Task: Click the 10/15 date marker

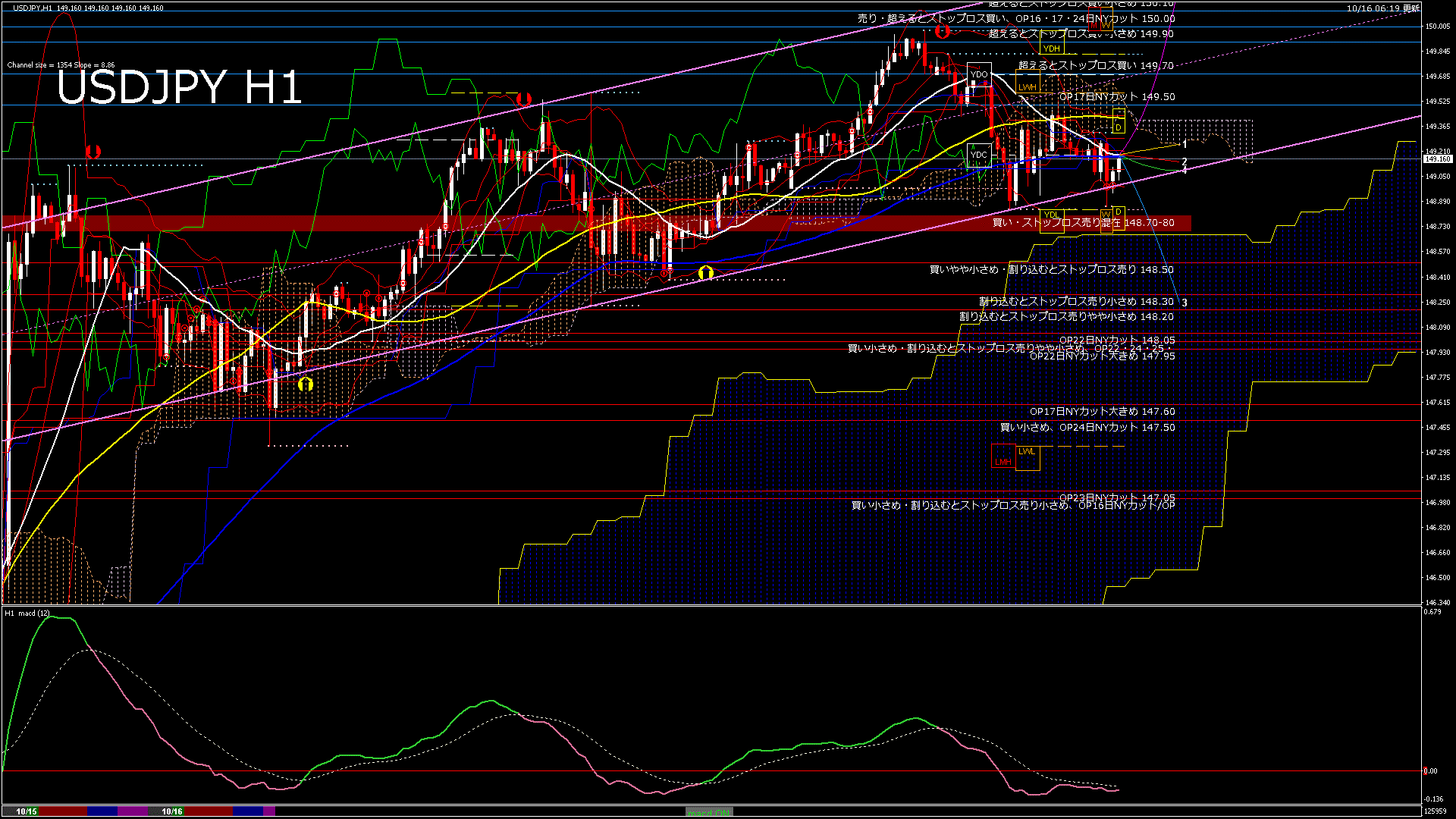Action: pos(27,811)
